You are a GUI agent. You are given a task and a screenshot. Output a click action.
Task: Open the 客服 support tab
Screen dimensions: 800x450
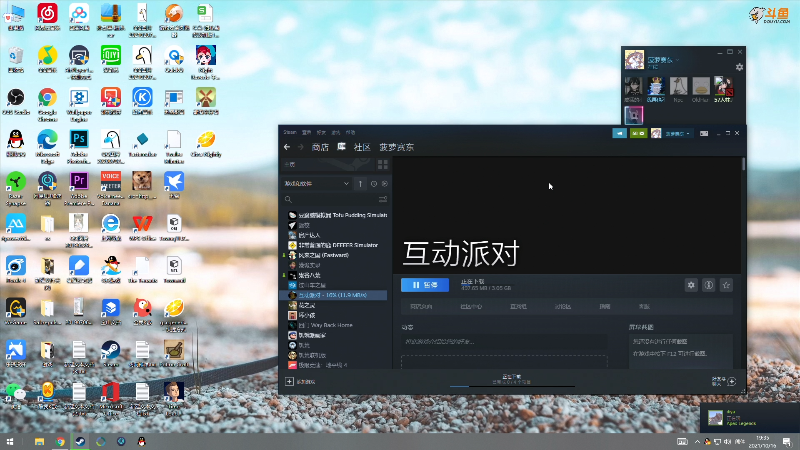click(x=644, y=307)
